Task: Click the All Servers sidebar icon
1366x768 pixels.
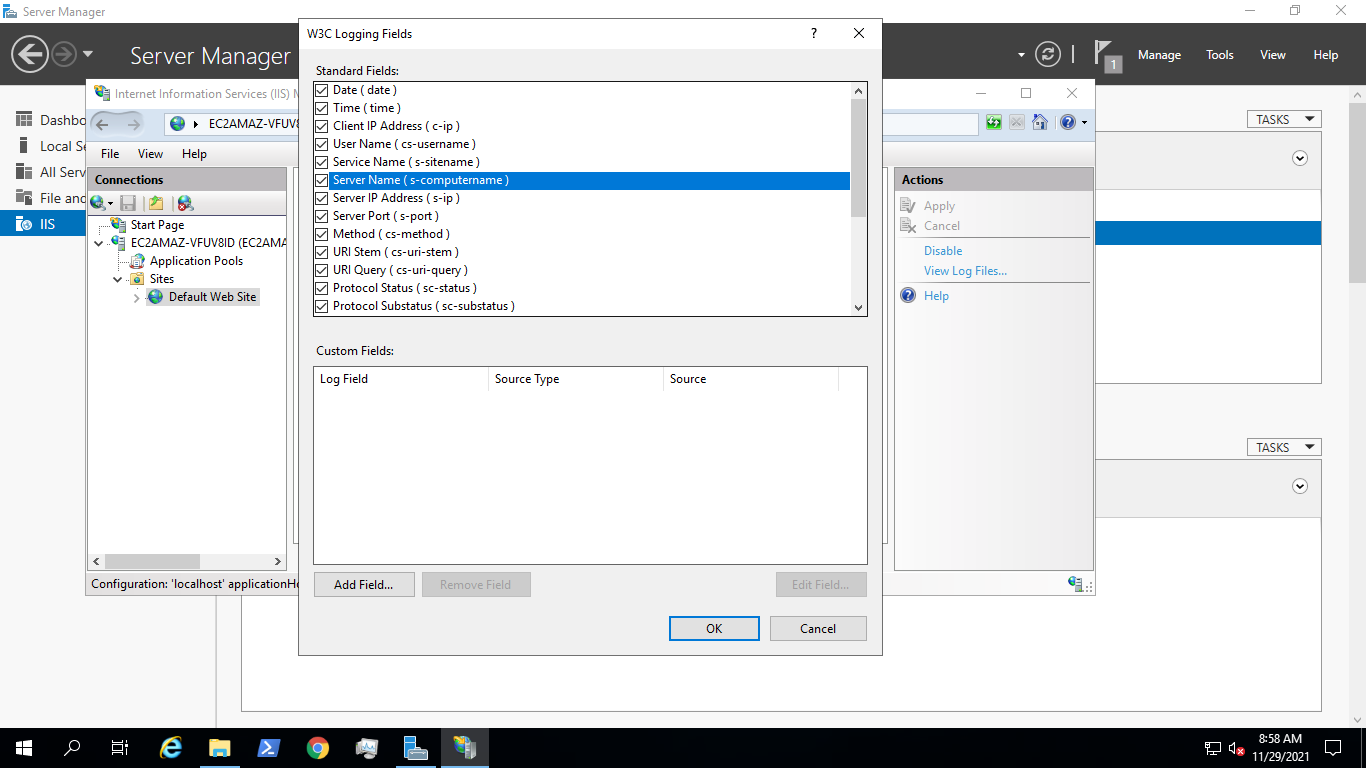Action: pyautogui.click(x=24, y=172)
